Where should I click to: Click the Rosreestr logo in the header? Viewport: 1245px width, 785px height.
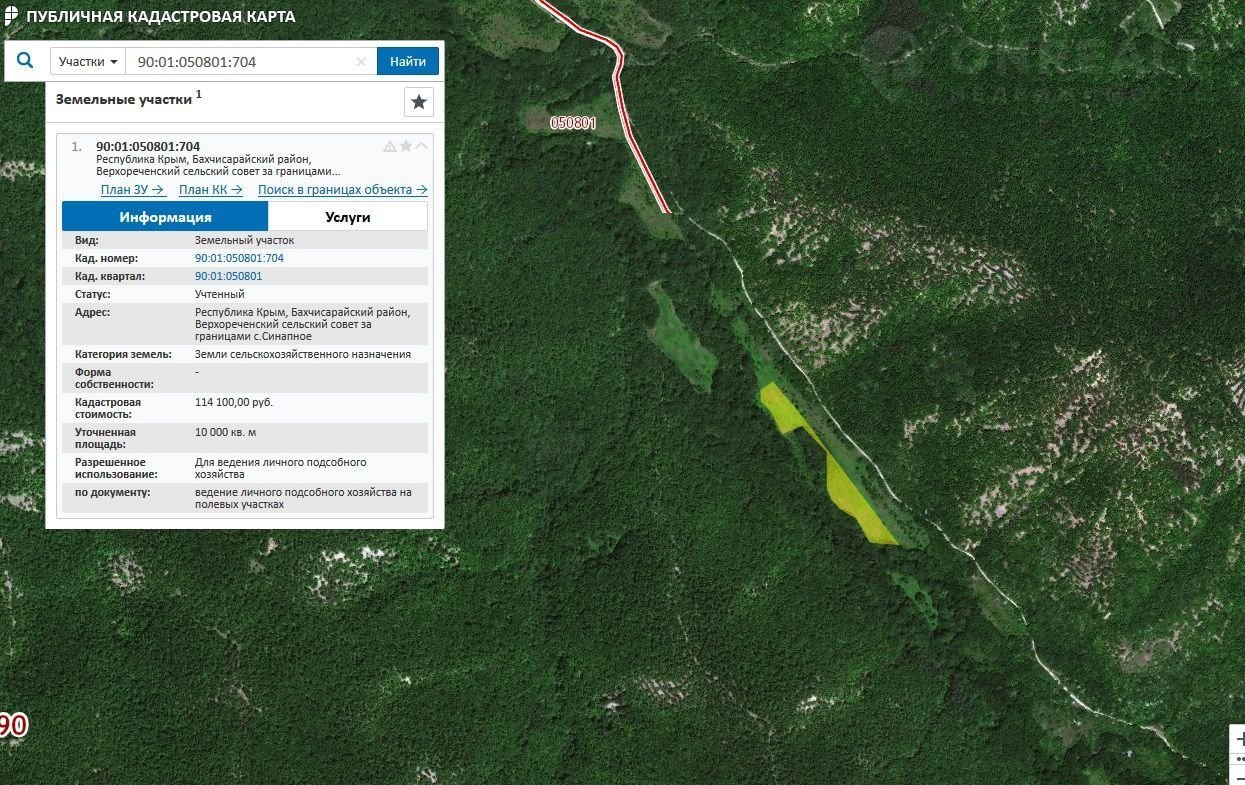[x=10, y=17]
